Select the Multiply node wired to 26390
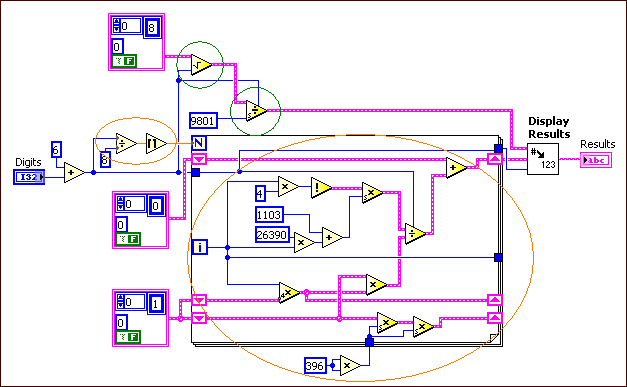 coord(304,243)
